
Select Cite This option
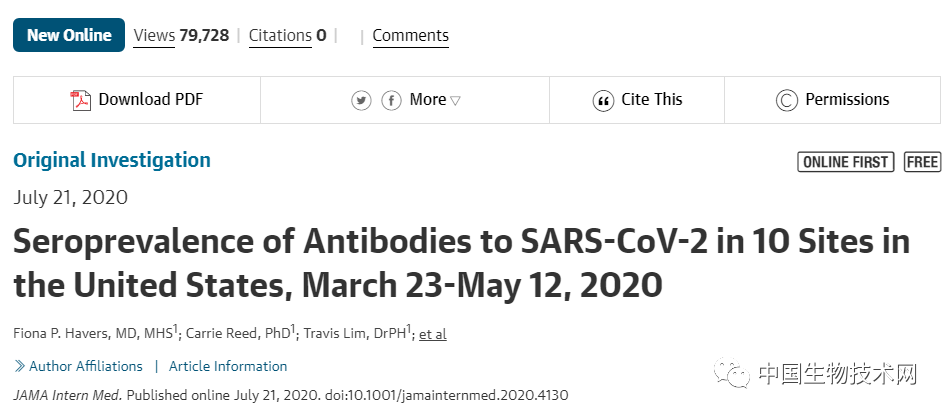coord(651,100)
